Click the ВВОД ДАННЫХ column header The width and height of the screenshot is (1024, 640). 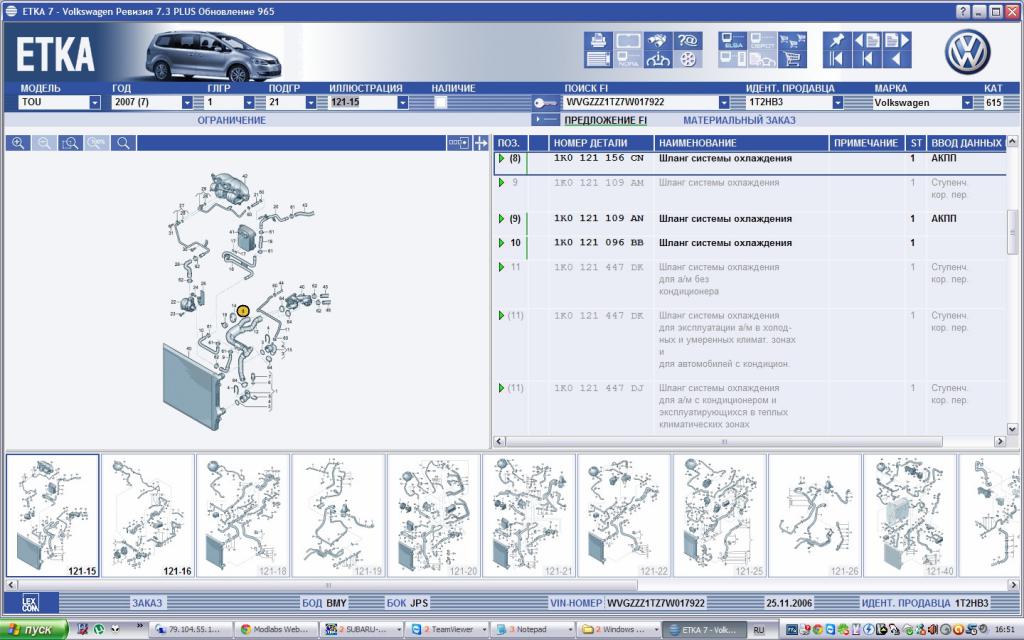pos(966,143)
